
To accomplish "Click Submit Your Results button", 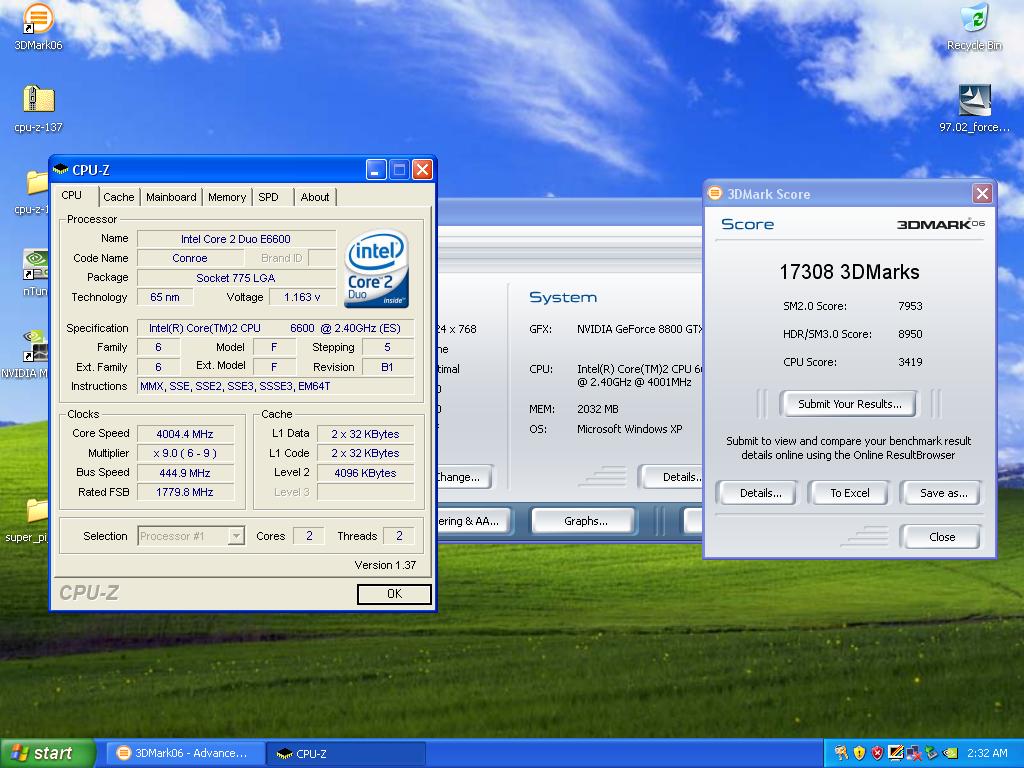I will tap(849, 404).
